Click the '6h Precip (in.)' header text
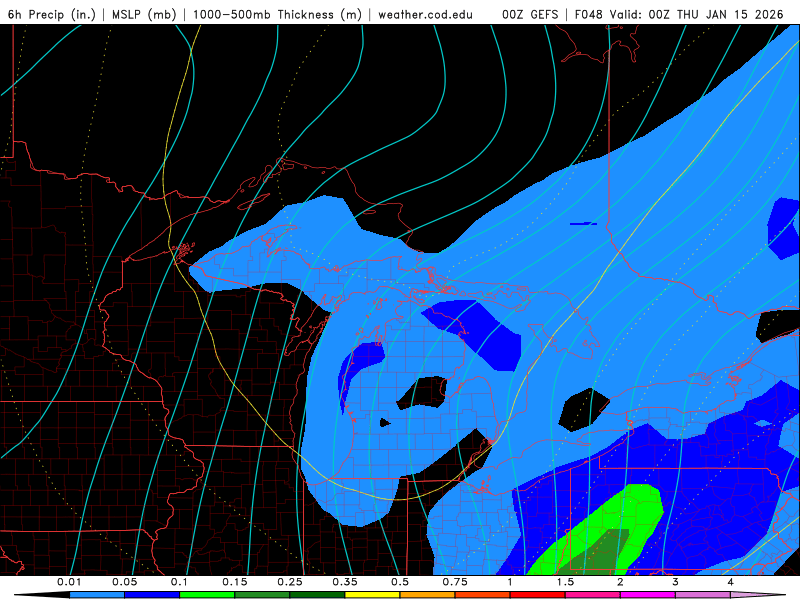 click(x=52, y=14)
